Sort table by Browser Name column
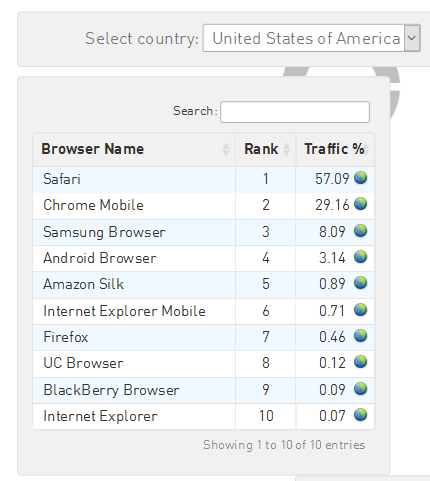The width and height of the screenshot is (430, 481). click(x=134, y=149)
